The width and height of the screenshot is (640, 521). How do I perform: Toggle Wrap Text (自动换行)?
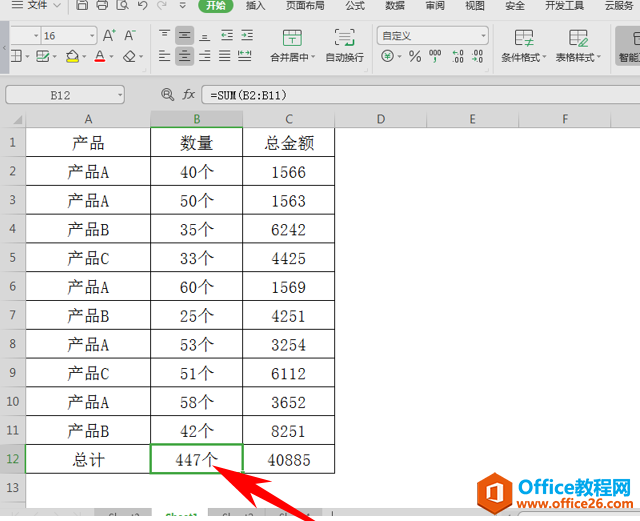344,46
